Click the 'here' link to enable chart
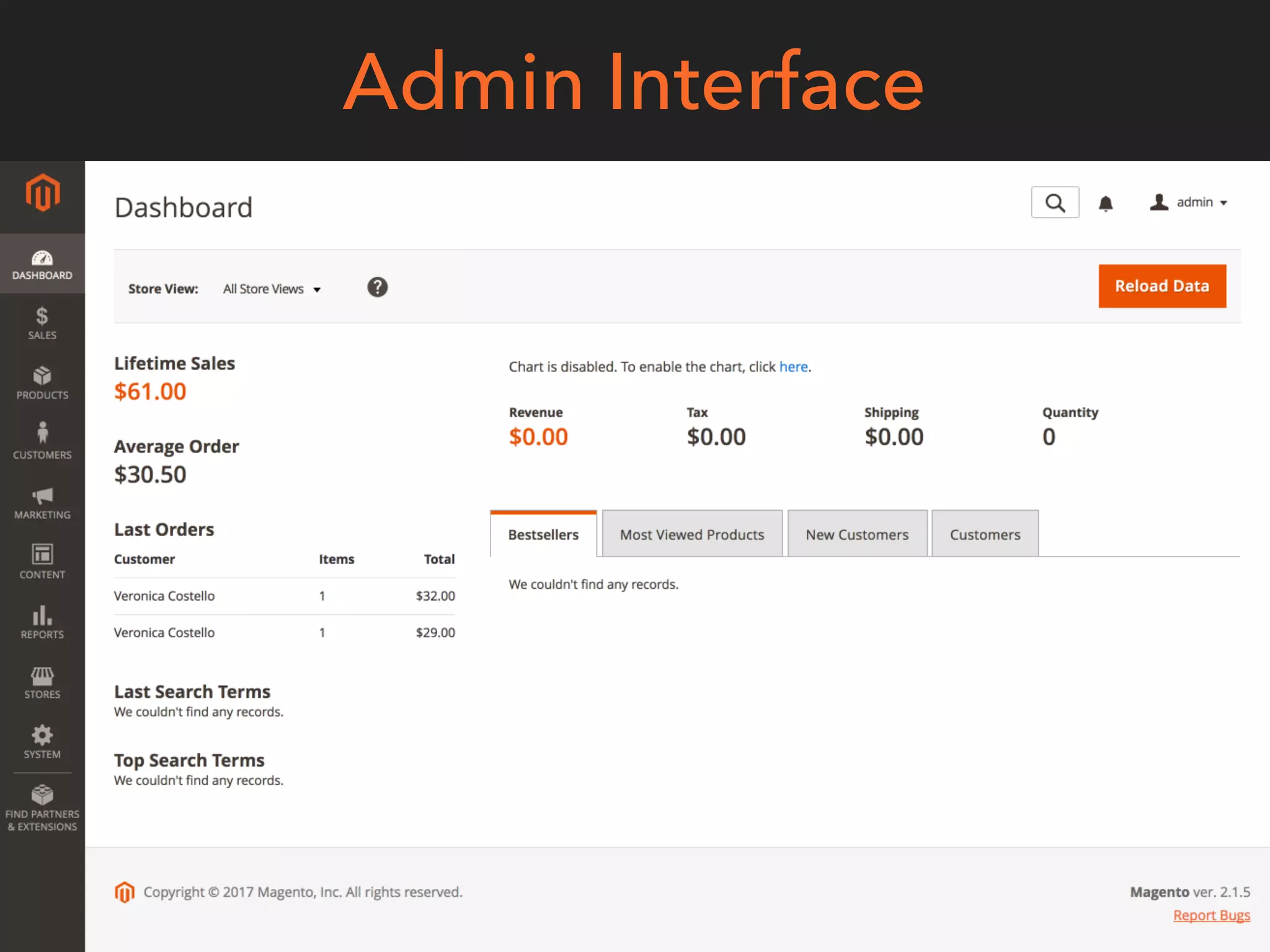 pos(793,367)
